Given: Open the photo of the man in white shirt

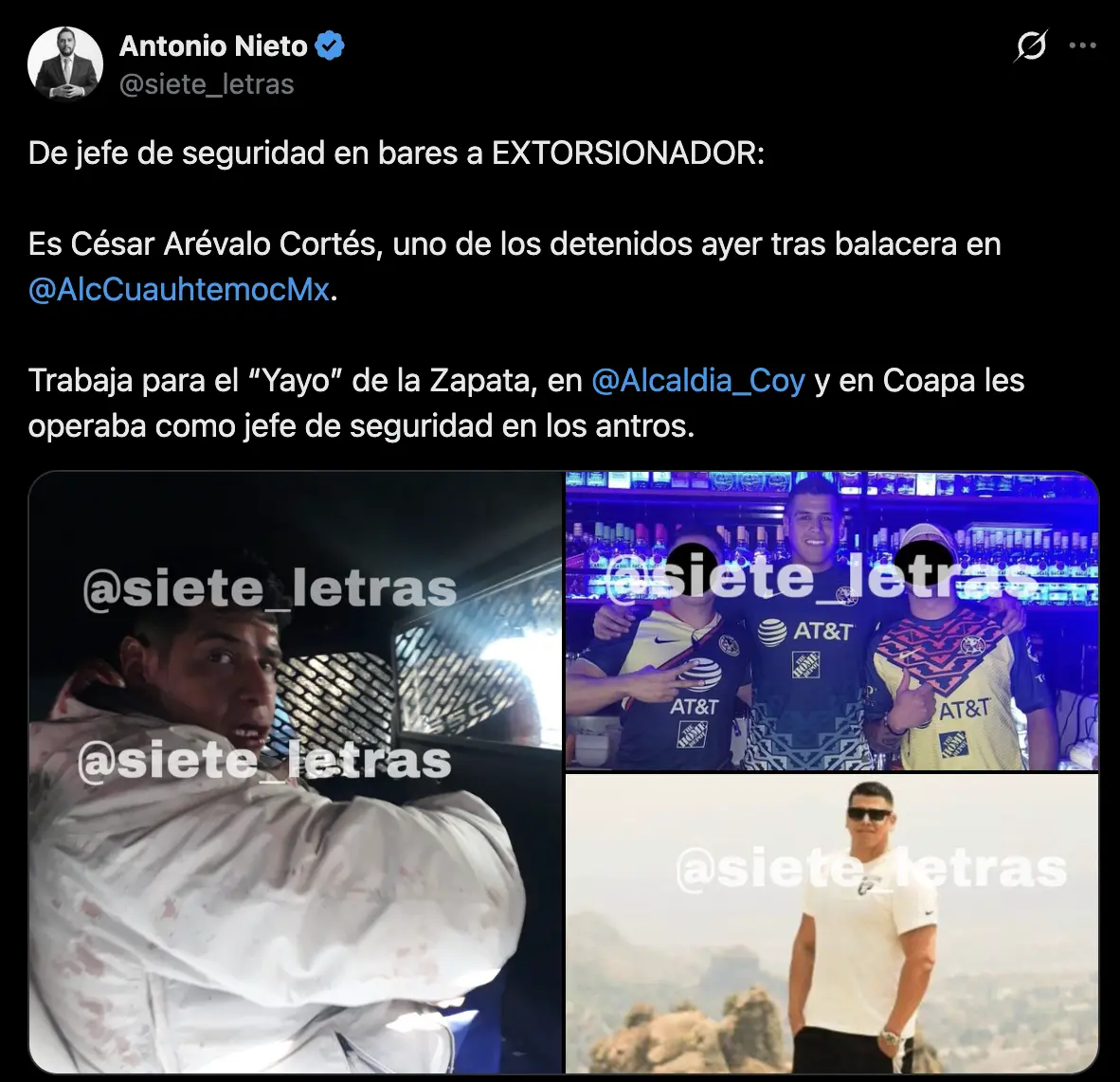Looking at the screenshot, I should 832,924.
